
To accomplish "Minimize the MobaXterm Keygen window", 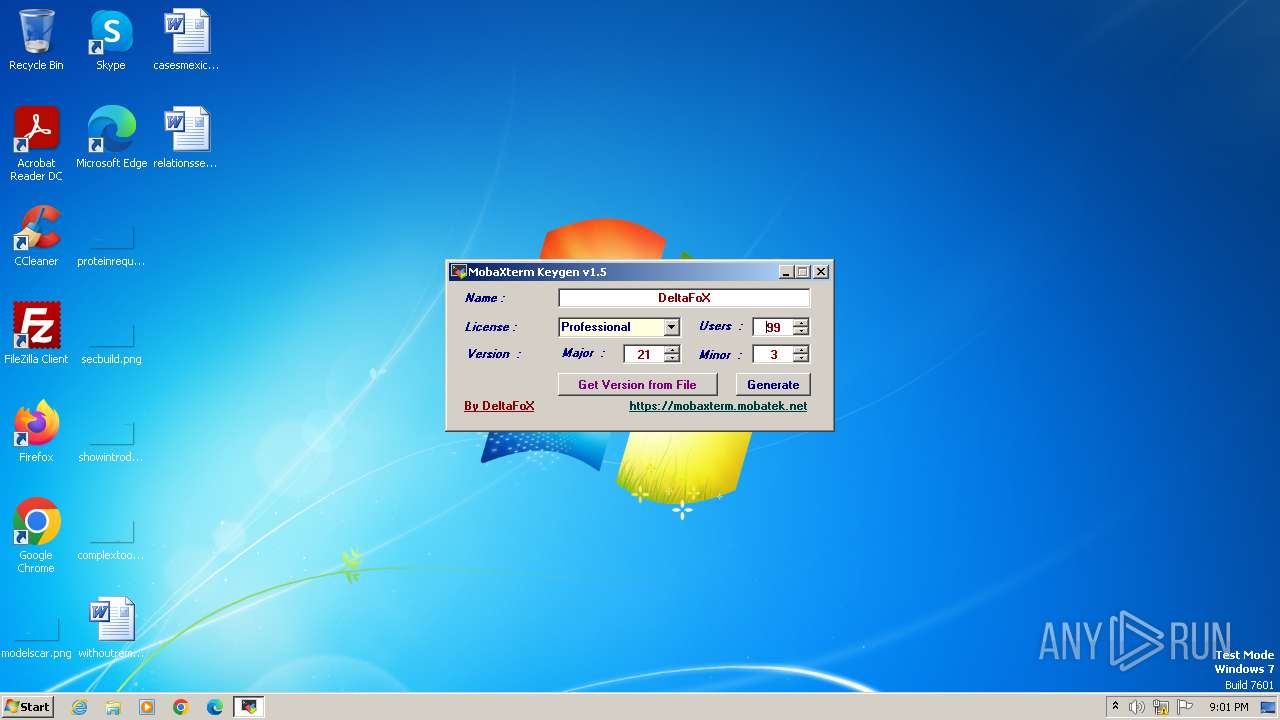I will tap(786, 272).
